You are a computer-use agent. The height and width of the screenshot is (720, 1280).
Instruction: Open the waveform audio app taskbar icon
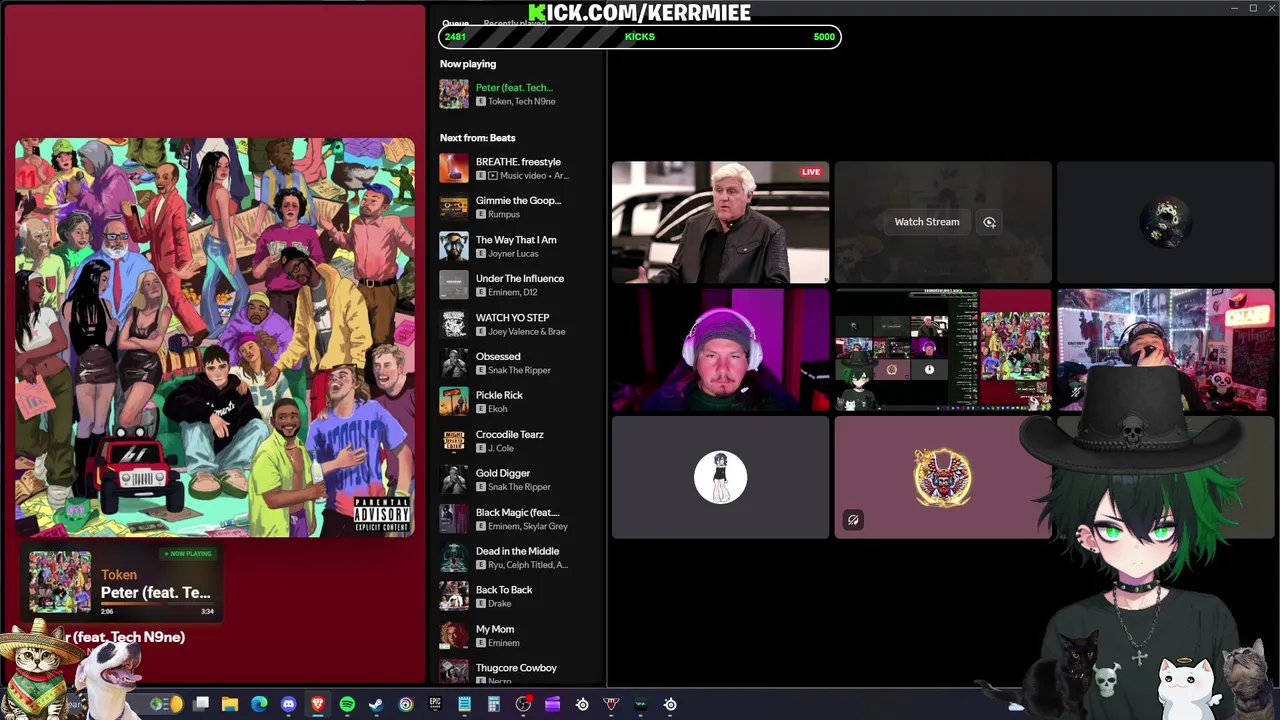(x=641, y=704)
